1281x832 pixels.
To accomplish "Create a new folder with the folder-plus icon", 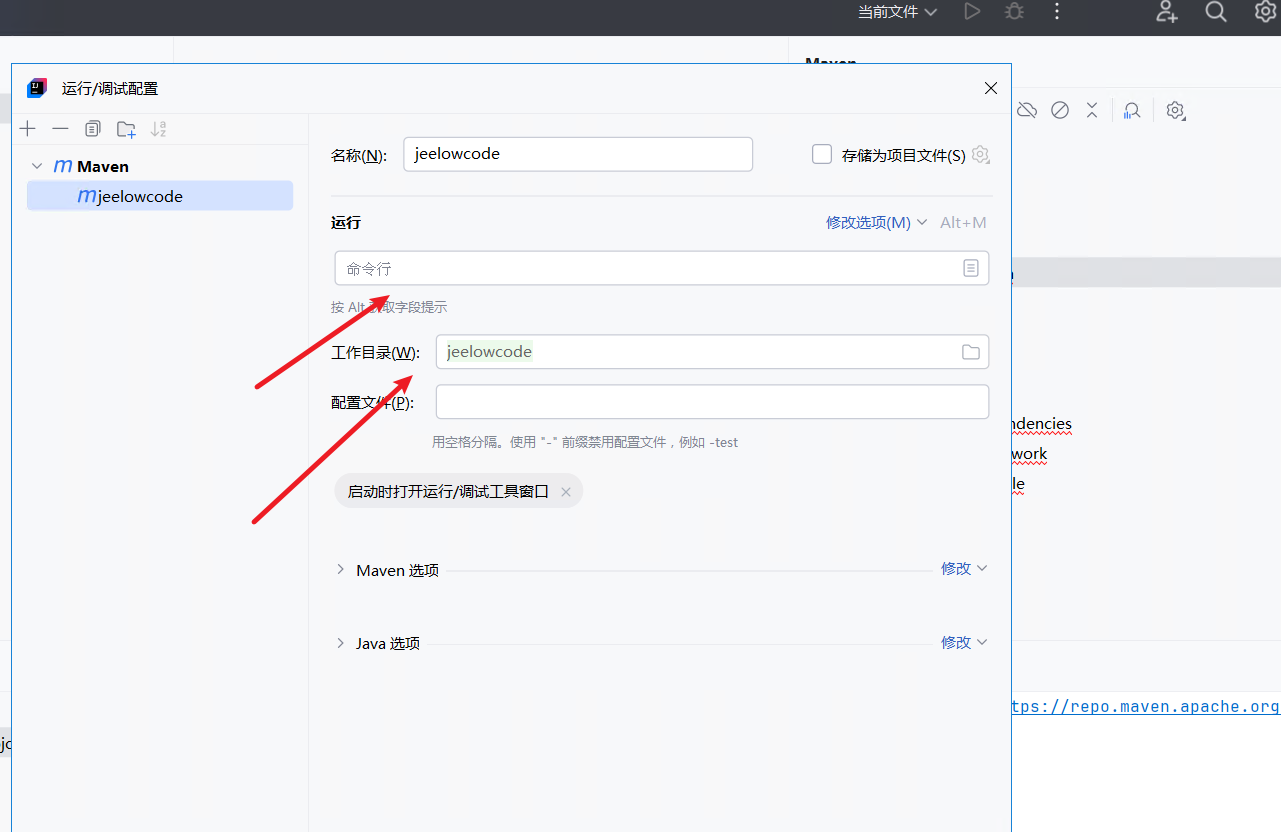I will pyautogui.click(x=126, y=129).
